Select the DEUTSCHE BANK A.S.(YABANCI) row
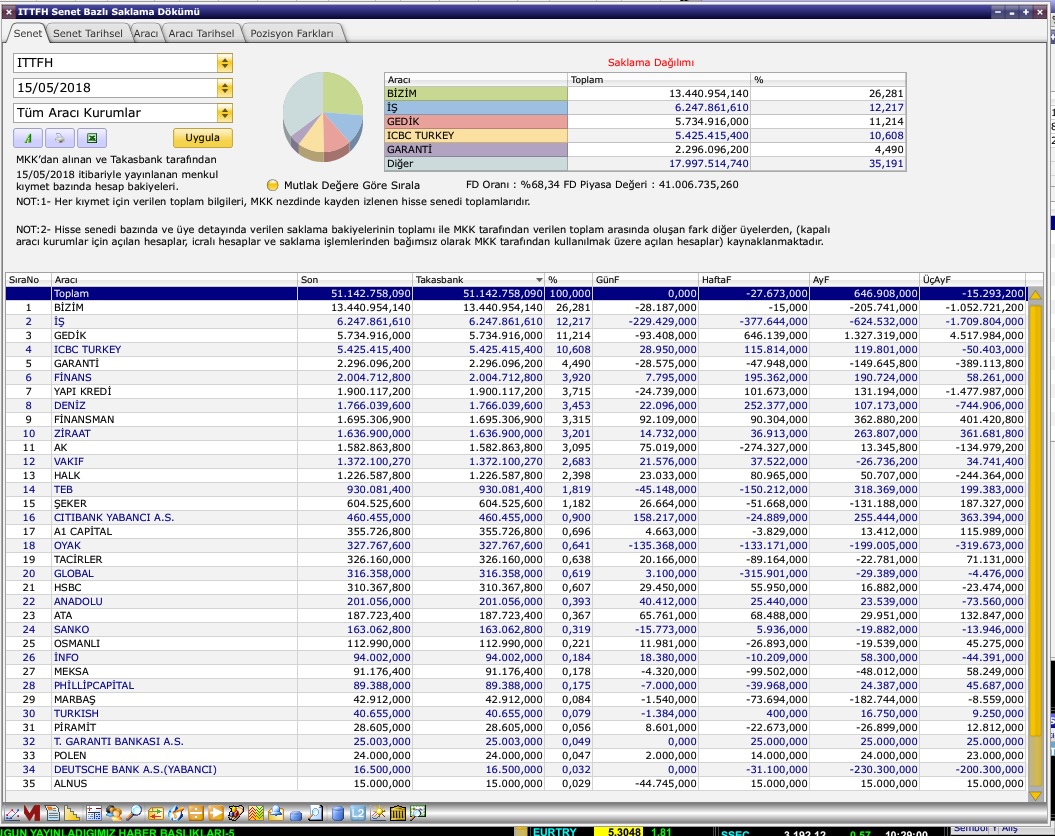1055x836 pixels. coord(515,769)
